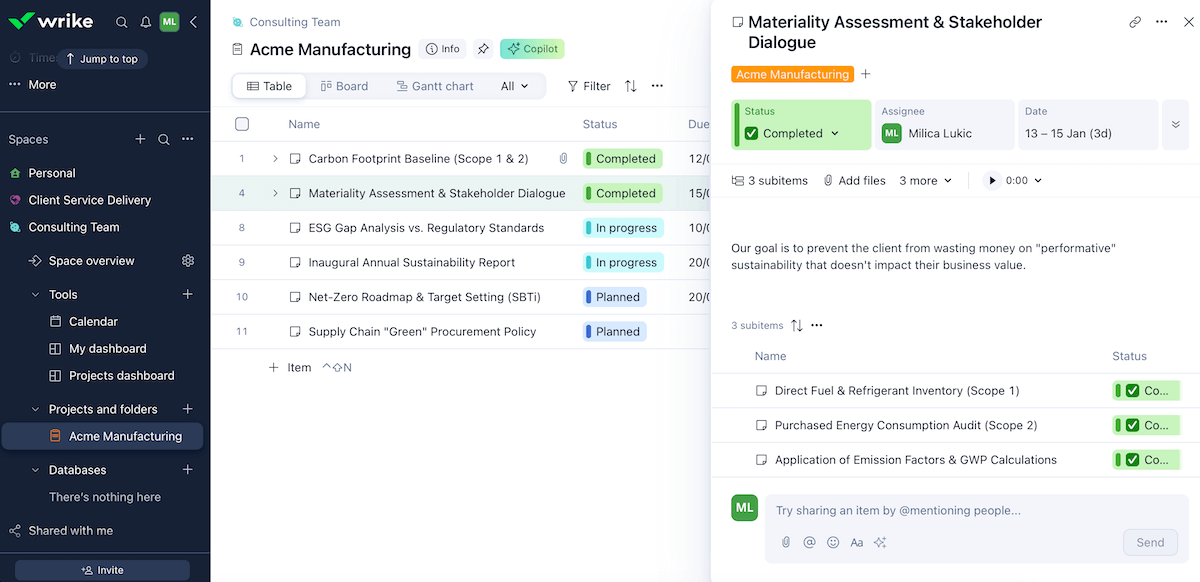Screen dimensions: 1200x582
Task: Switch to the Board view tab
Action: [344, 86]
